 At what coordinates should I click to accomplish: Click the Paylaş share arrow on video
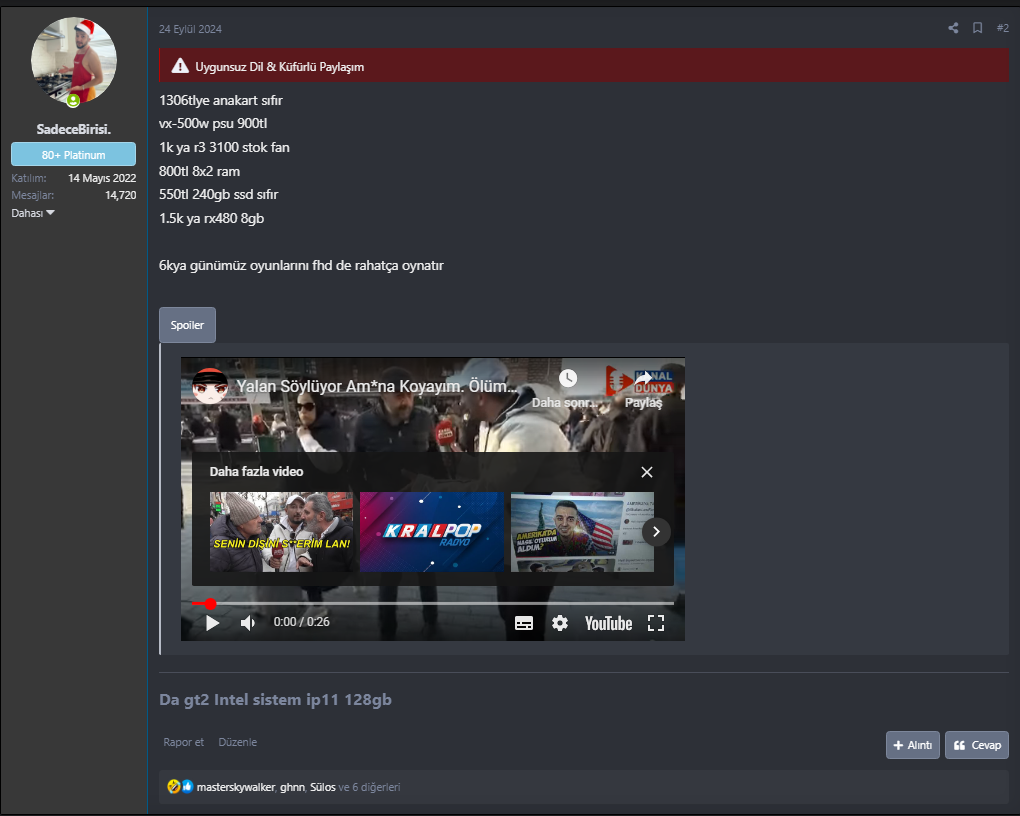[643, 379]
